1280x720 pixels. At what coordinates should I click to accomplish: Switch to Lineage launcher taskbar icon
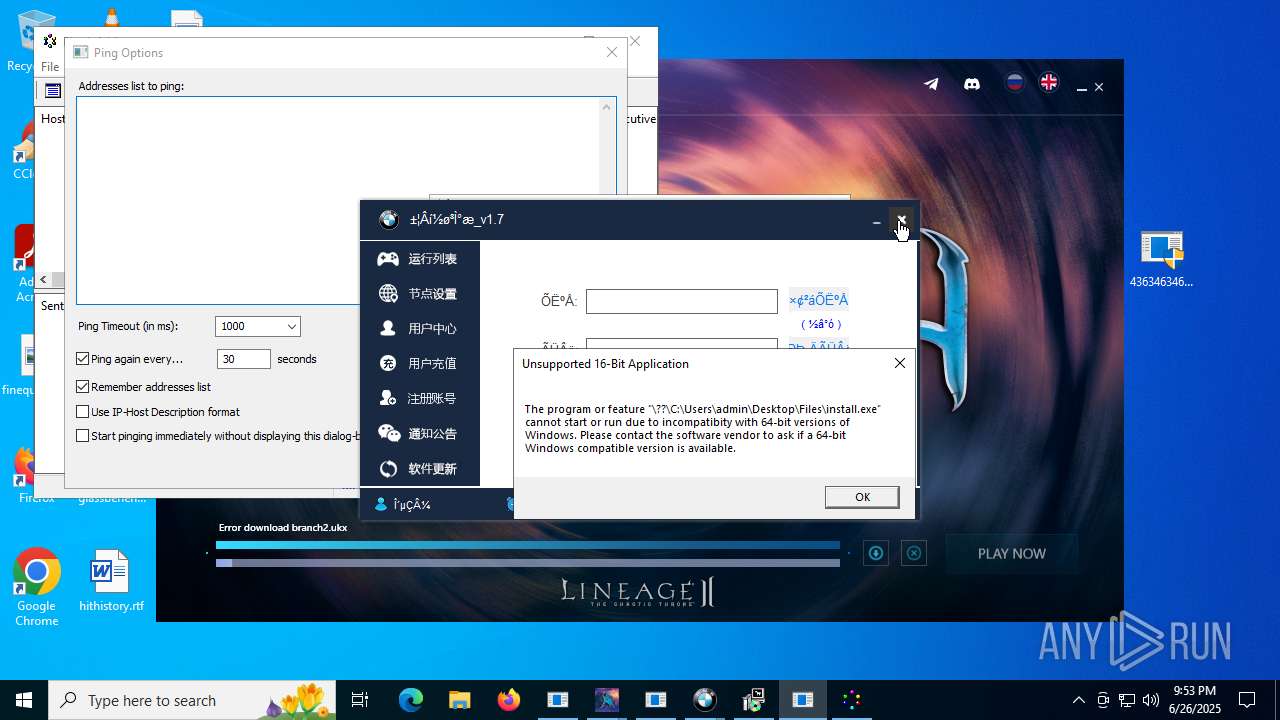(x=607, y=700)
